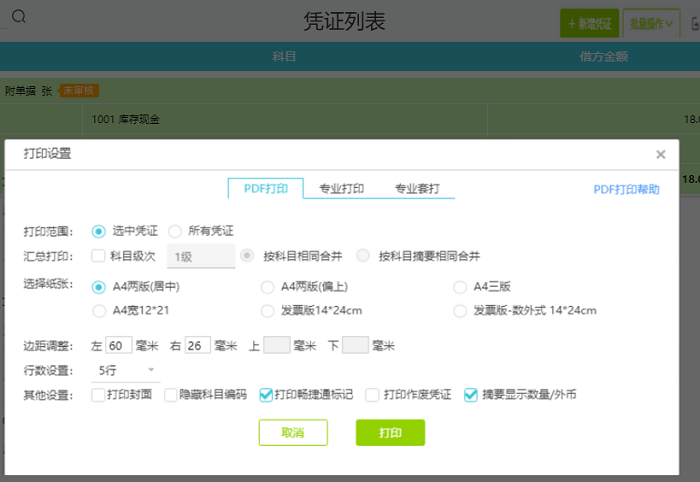Expand the 行数设置 5行 dropdown

click(128, 370)
